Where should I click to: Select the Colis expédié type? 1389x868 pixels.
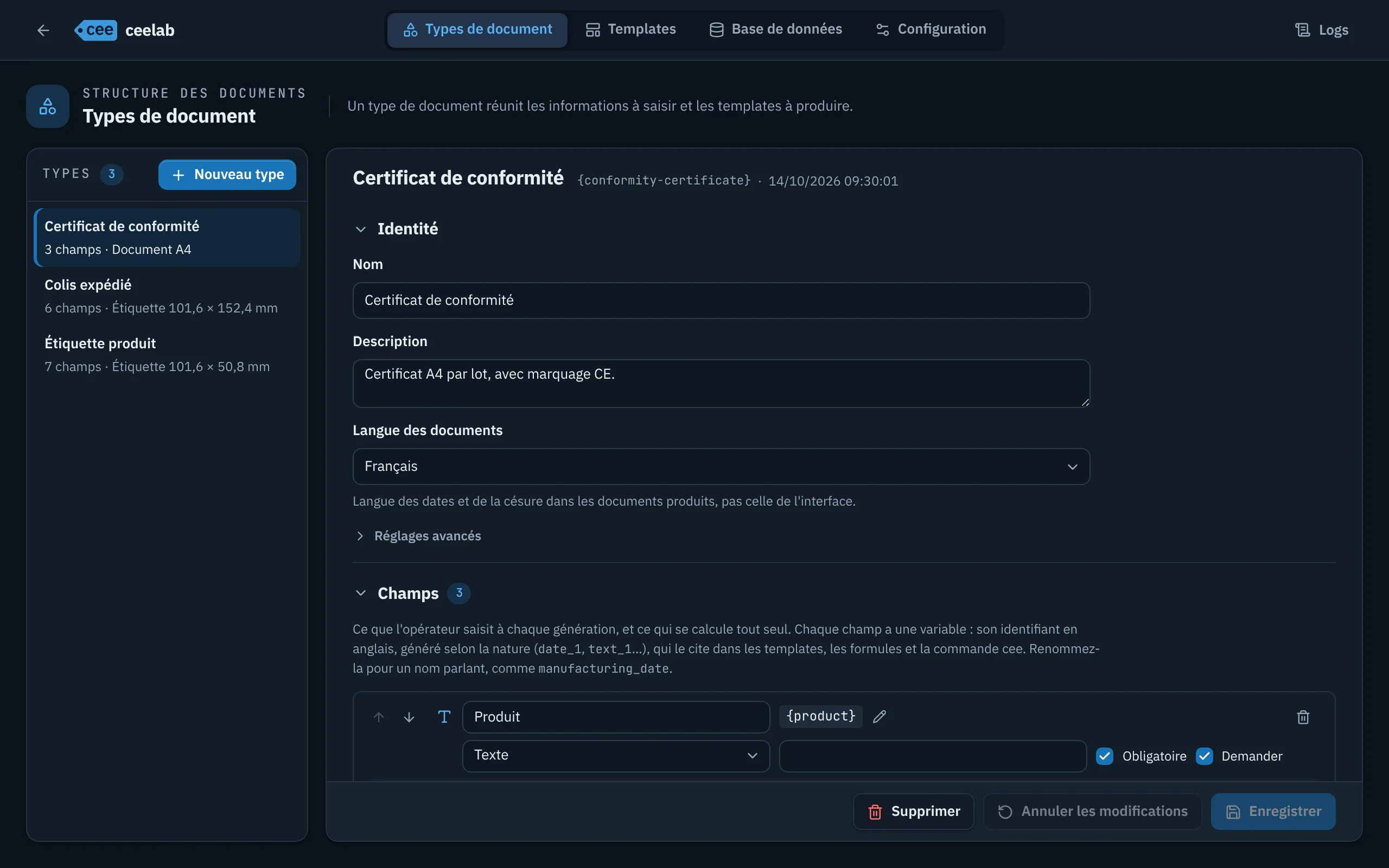167,296
